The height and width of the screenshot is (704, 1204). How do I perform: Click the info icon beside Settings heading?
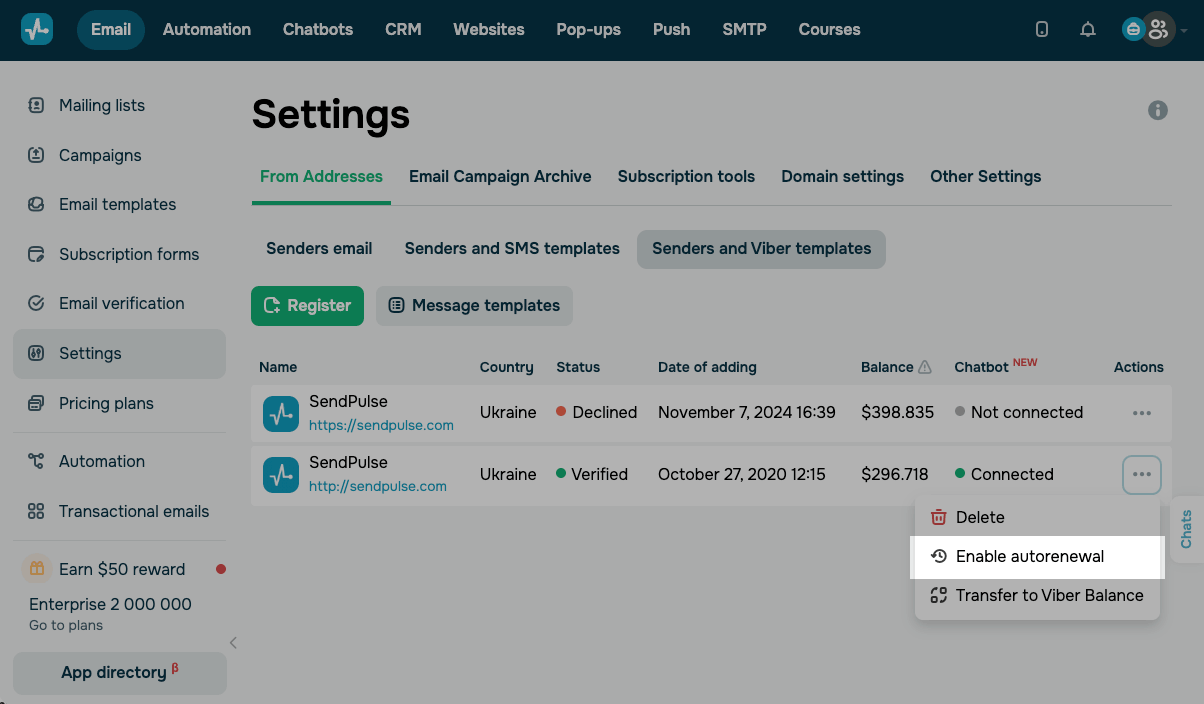tap(1158, 110)
